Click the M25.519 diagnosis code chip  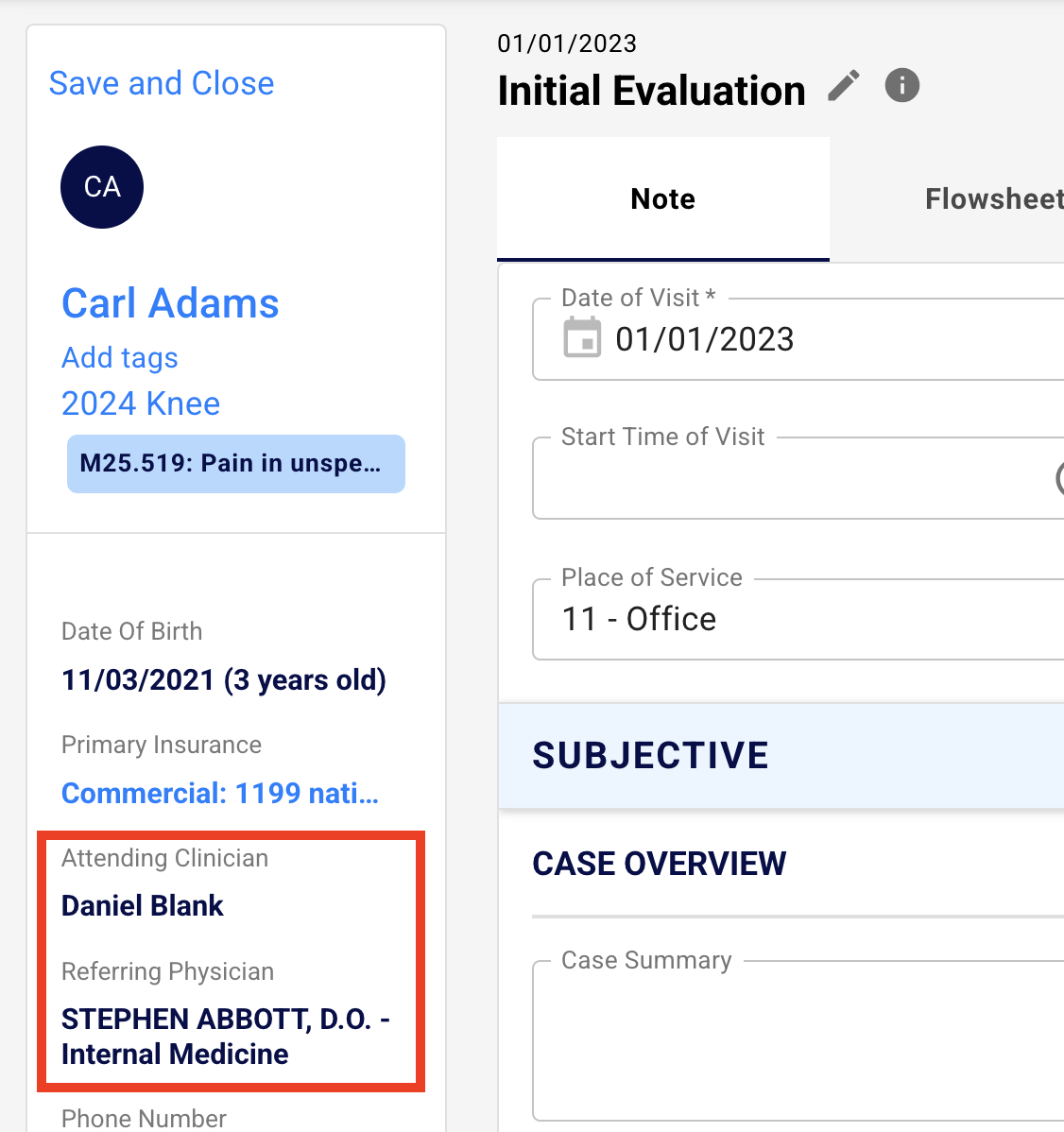click(x=236, y=464)
